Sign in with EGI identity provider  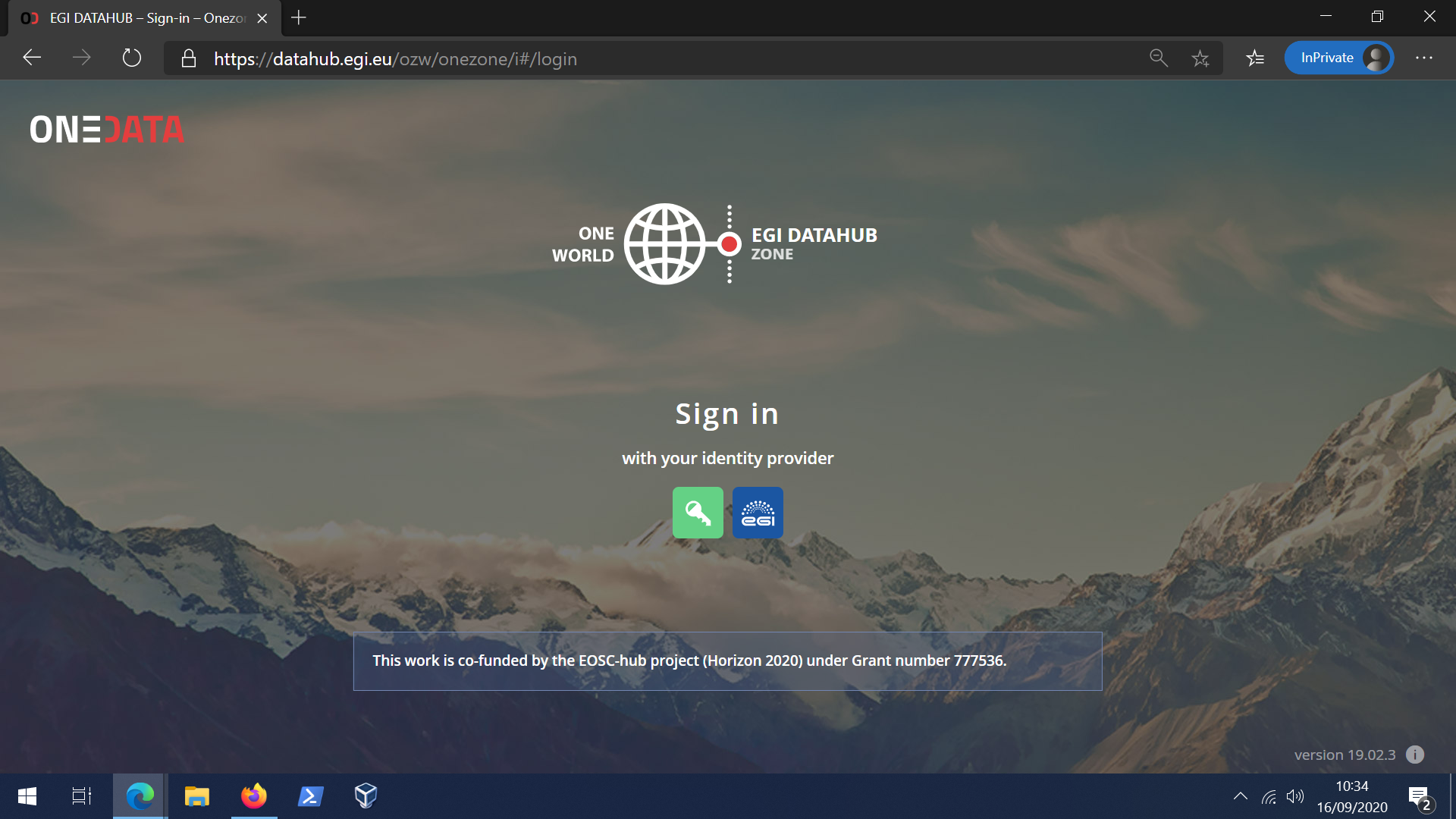[x=758, y=513]
